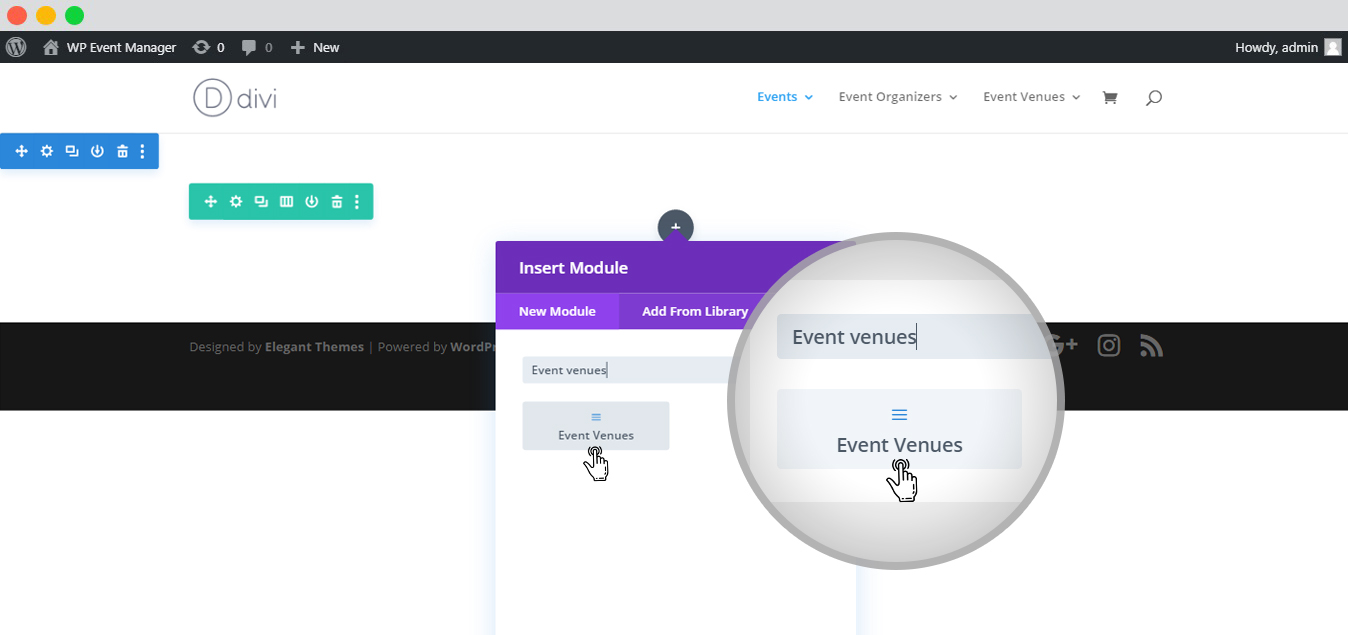Insert the Event Venues module tile
This screenshot has height=635, width=1348.
click(x=596, y=426)
